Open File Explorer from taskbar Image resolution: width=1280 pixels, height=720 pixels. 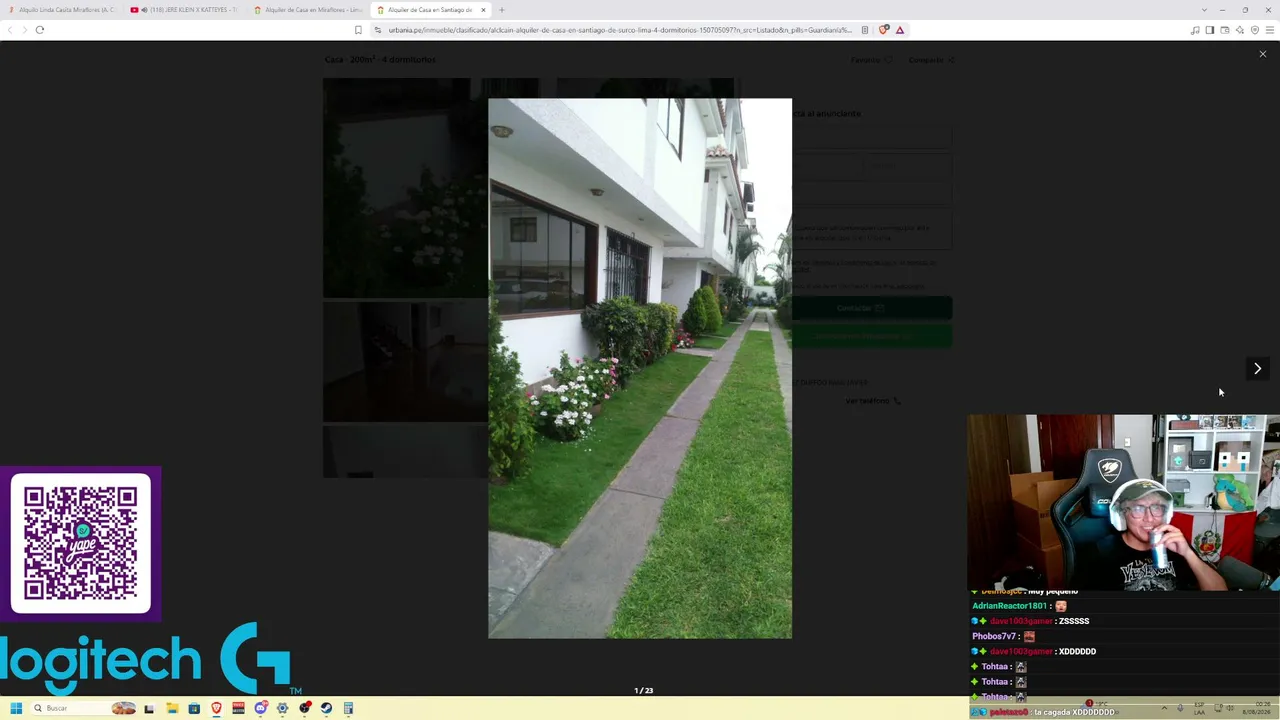click(x=172, y=708)
